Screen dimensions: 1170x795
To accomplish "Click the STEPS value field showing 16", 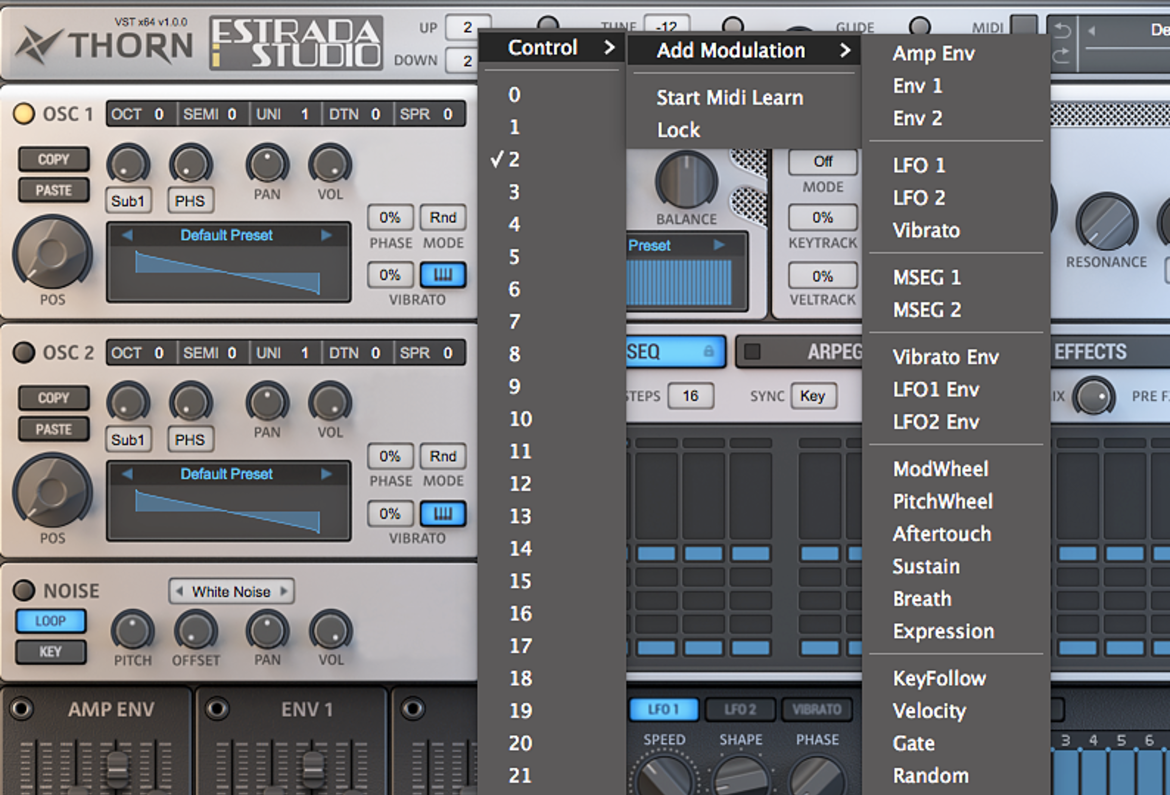I will click(x=690, y=396).
